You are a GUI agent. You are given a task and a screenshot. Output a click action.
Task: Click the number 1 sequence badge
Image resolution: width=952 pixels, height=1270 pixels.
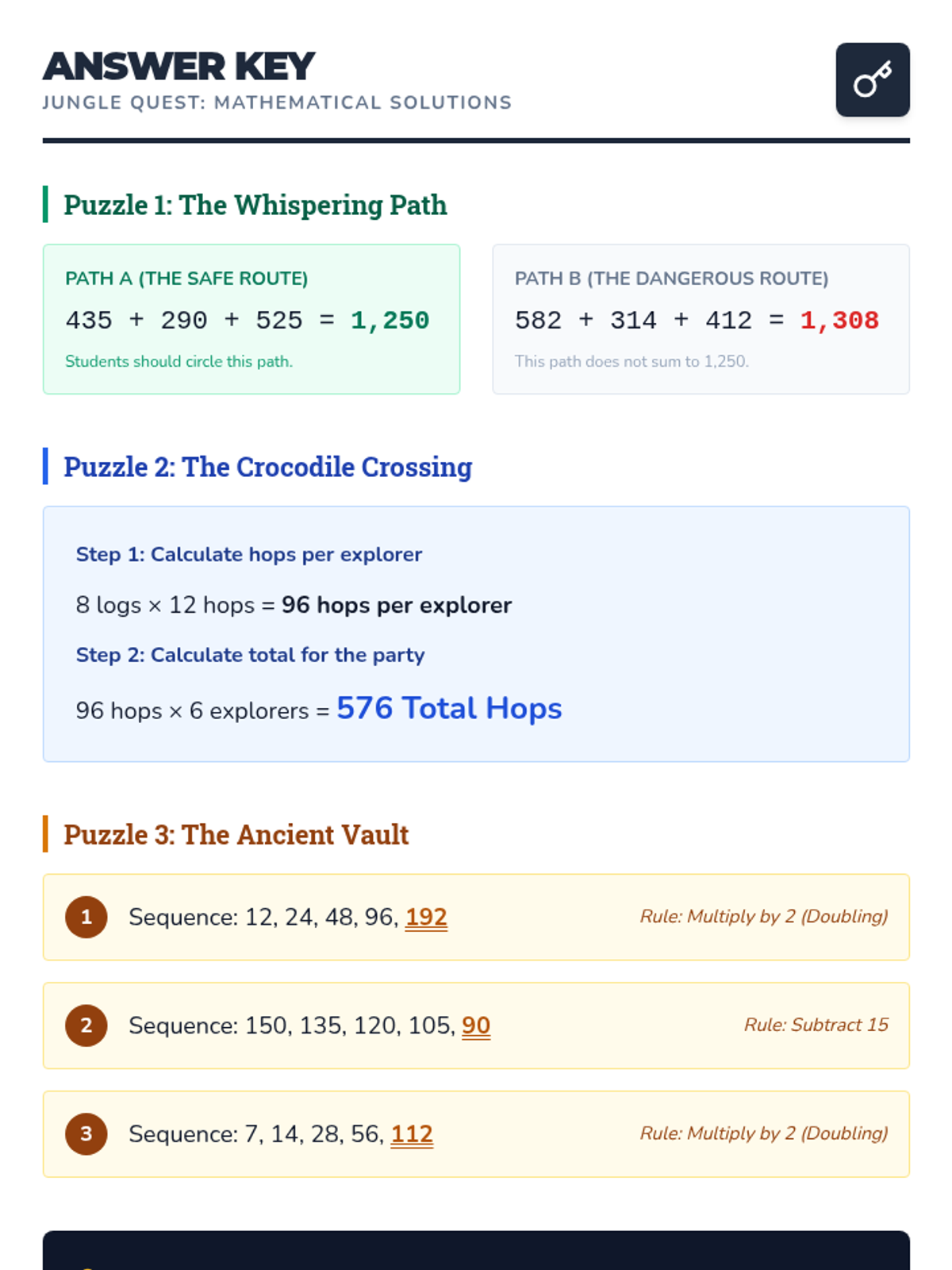pos(86,918)
